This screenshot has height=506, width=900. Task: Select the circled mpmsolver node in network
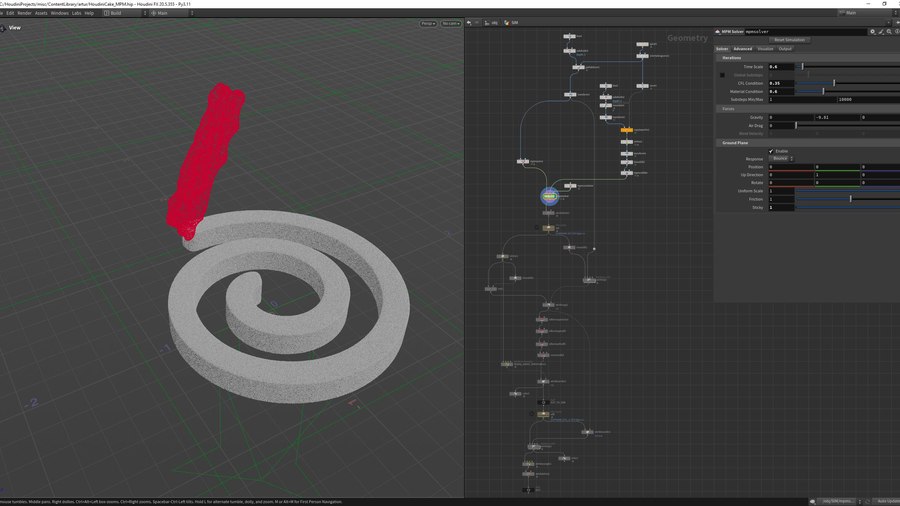549,197
